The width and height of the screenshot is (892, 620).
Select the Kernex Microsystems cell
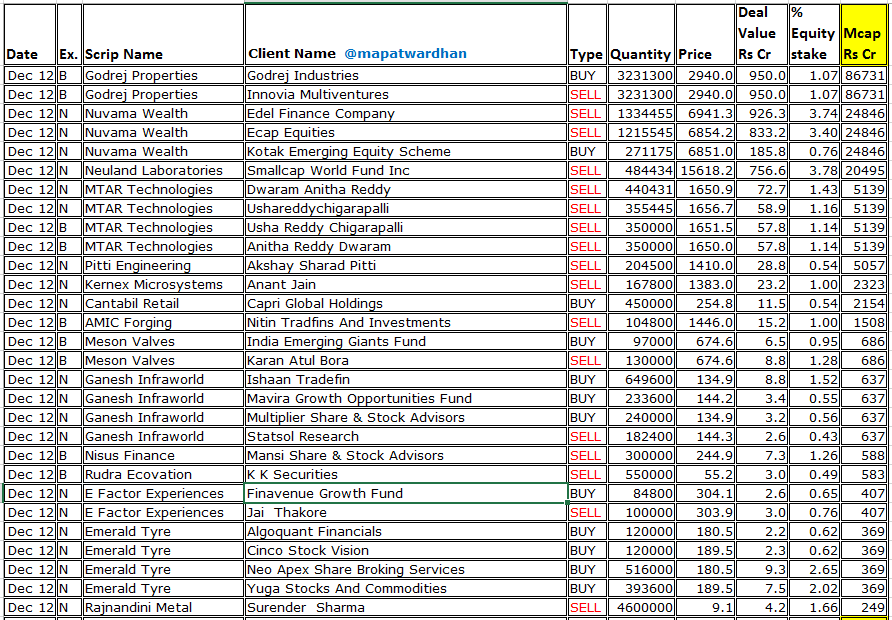pyautogui.click(x=163, y=284)
